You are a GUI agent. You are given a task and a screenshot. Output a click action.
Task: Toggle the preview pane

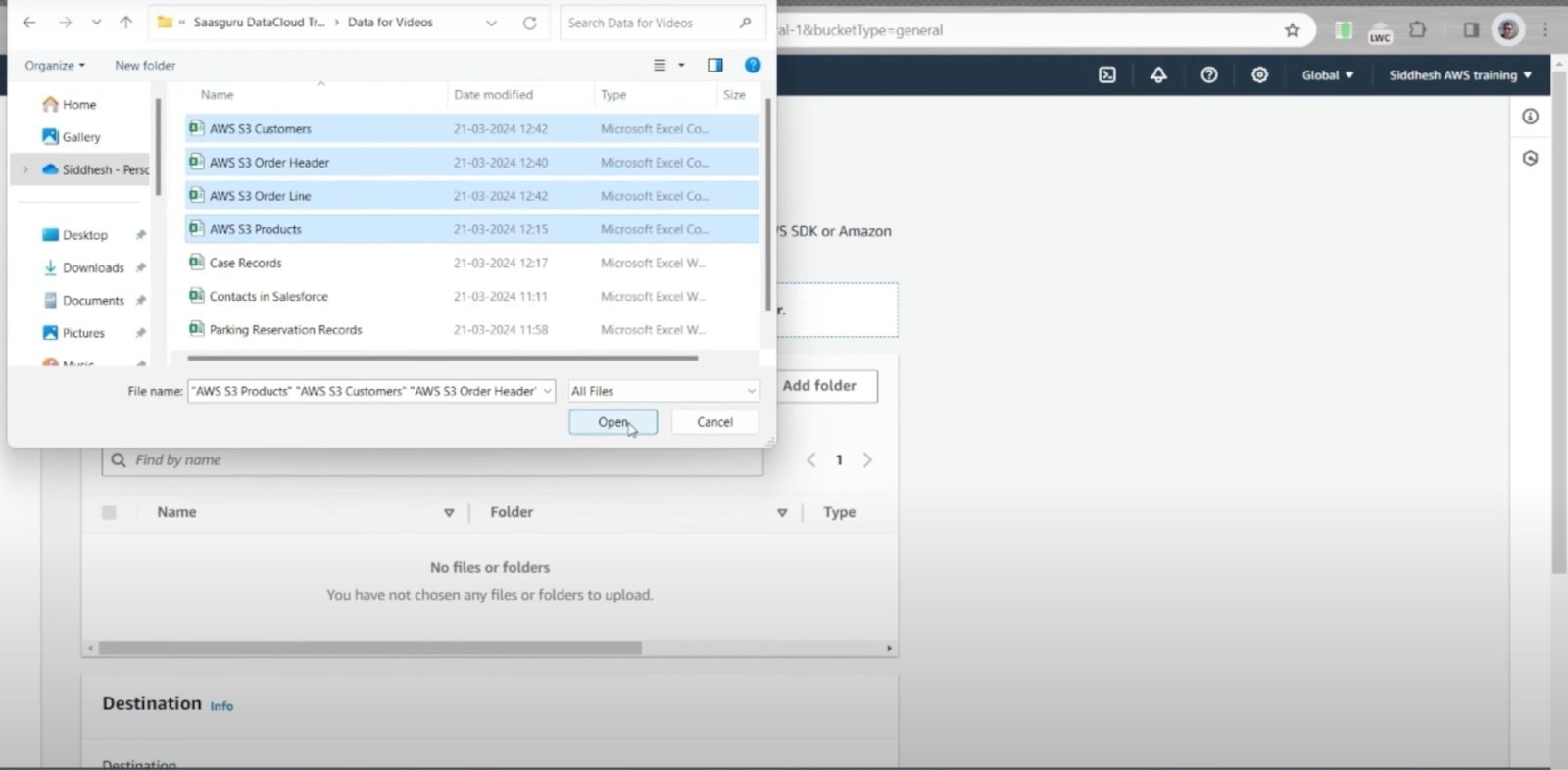[x=715, y=66]
